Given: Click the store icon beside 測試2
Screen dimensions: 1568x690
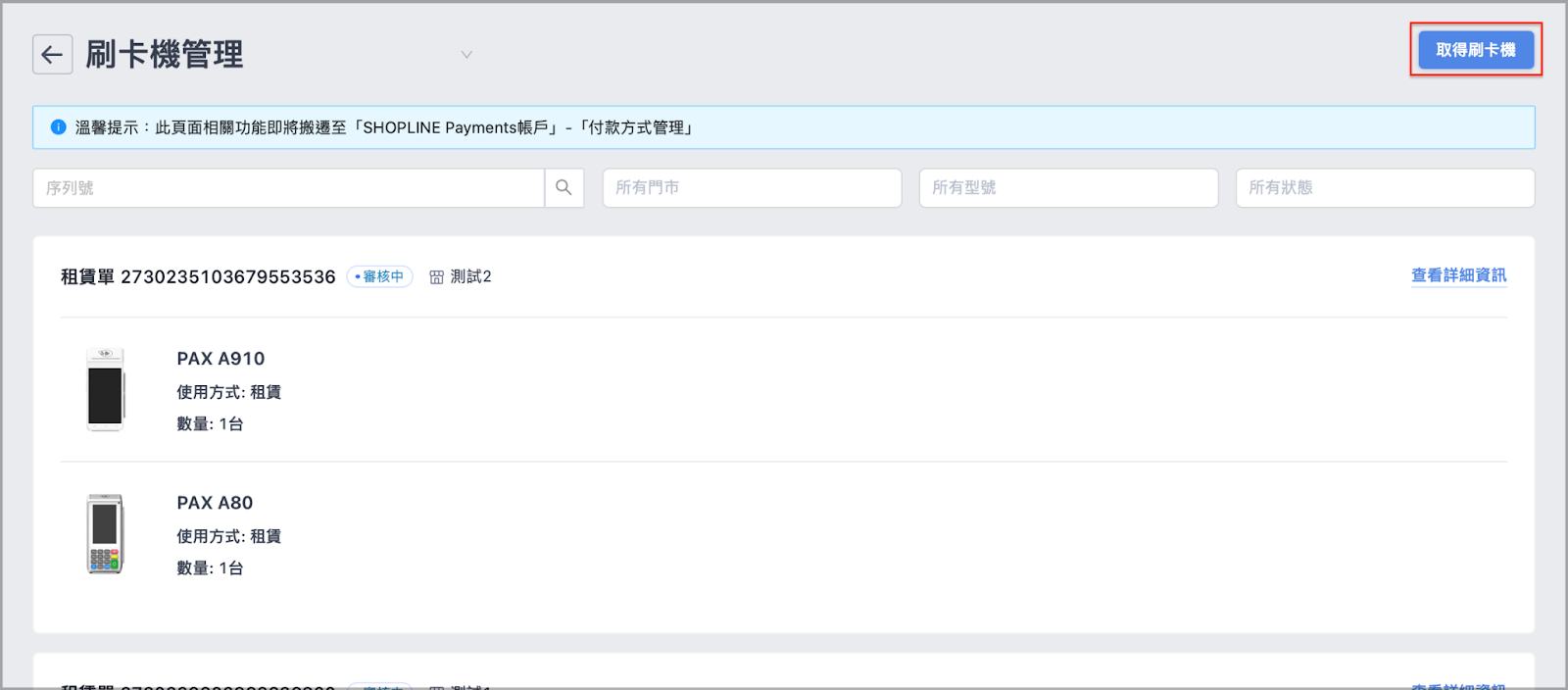Looking at the screenshot, I should coord(437,277).
